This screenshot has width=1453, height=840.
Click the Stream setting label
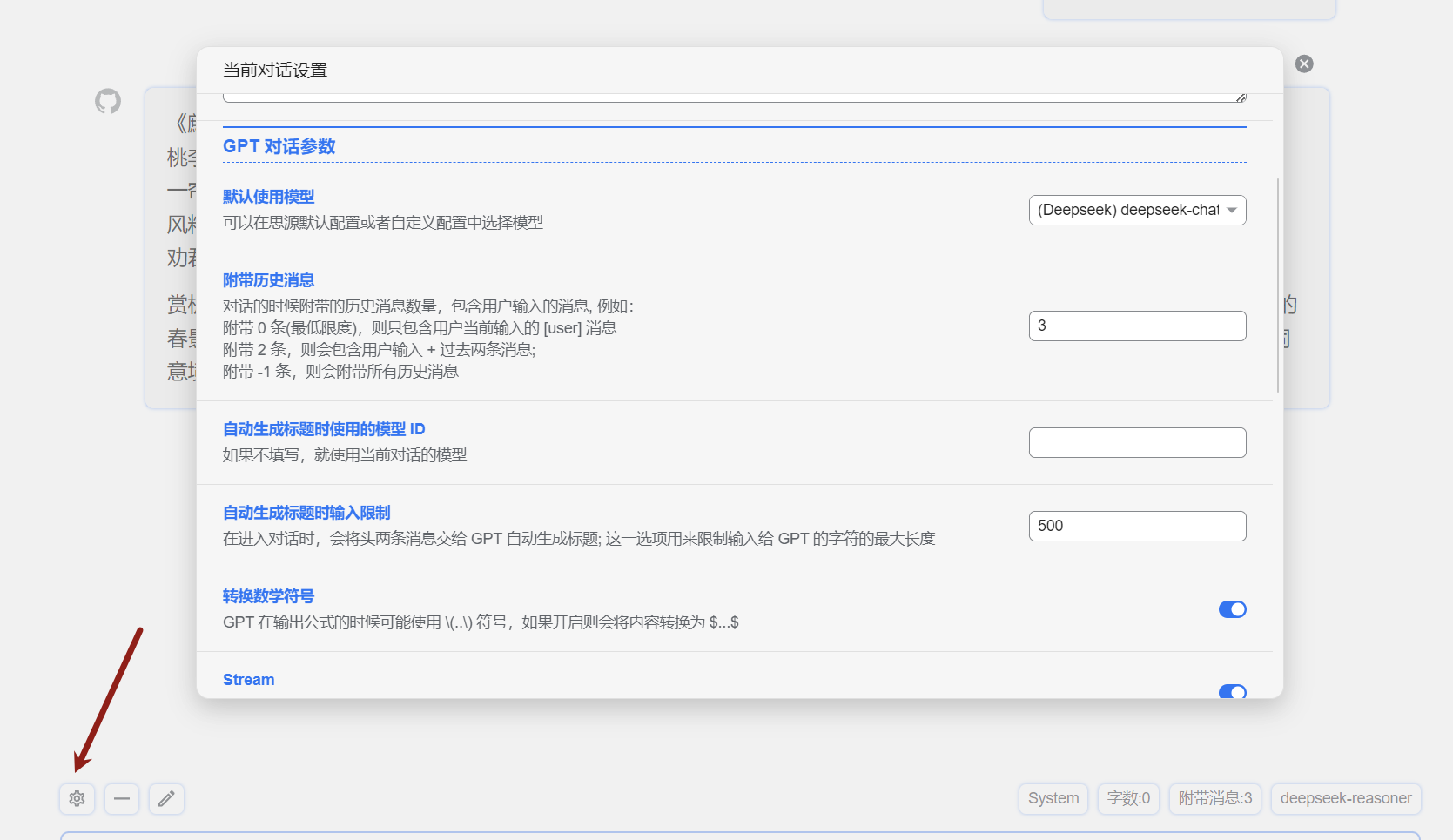pyautogui.click(x=248, y=680)
